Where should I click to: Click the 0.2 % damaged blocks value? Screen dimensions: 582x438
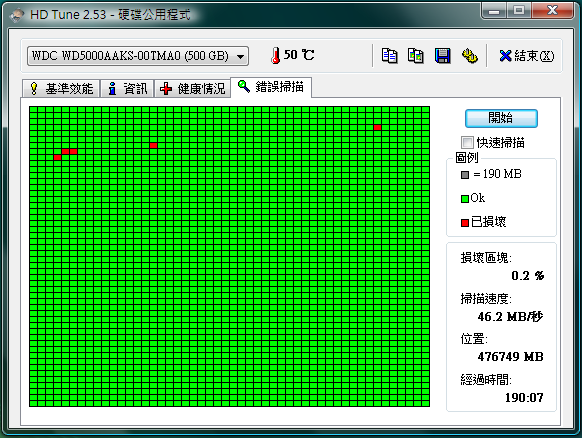point(527,275)
